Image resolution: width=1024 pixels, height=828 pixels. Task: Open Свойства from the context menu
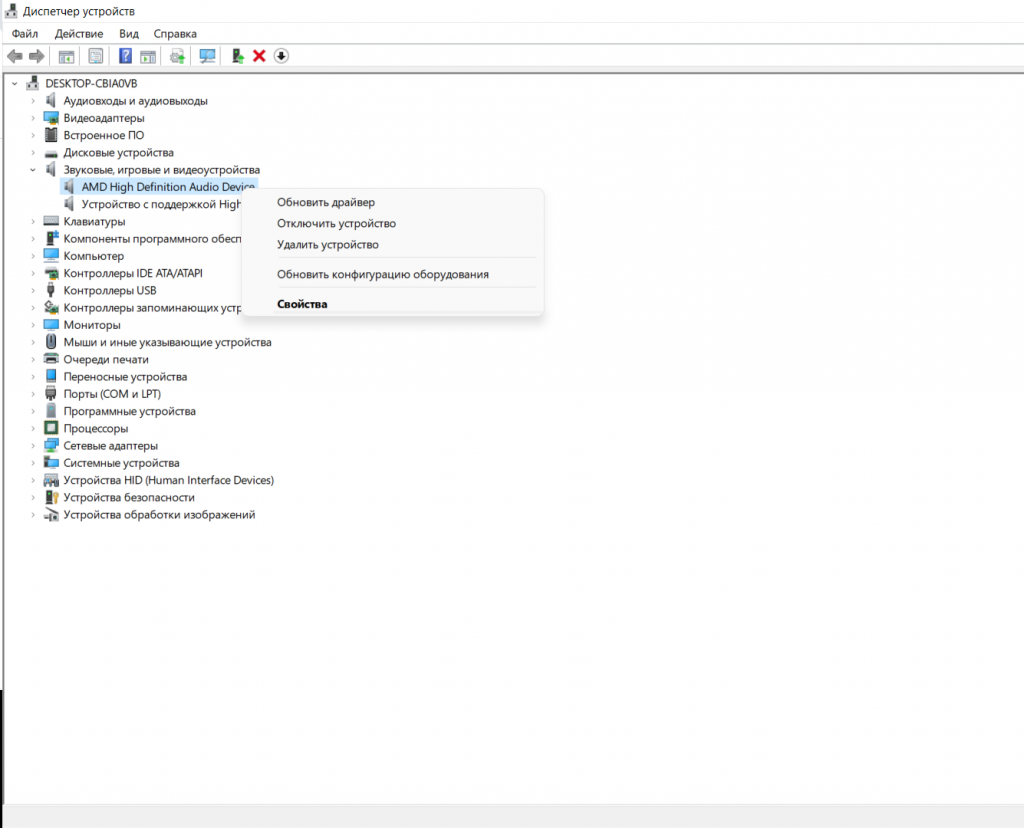pos(302,304)
